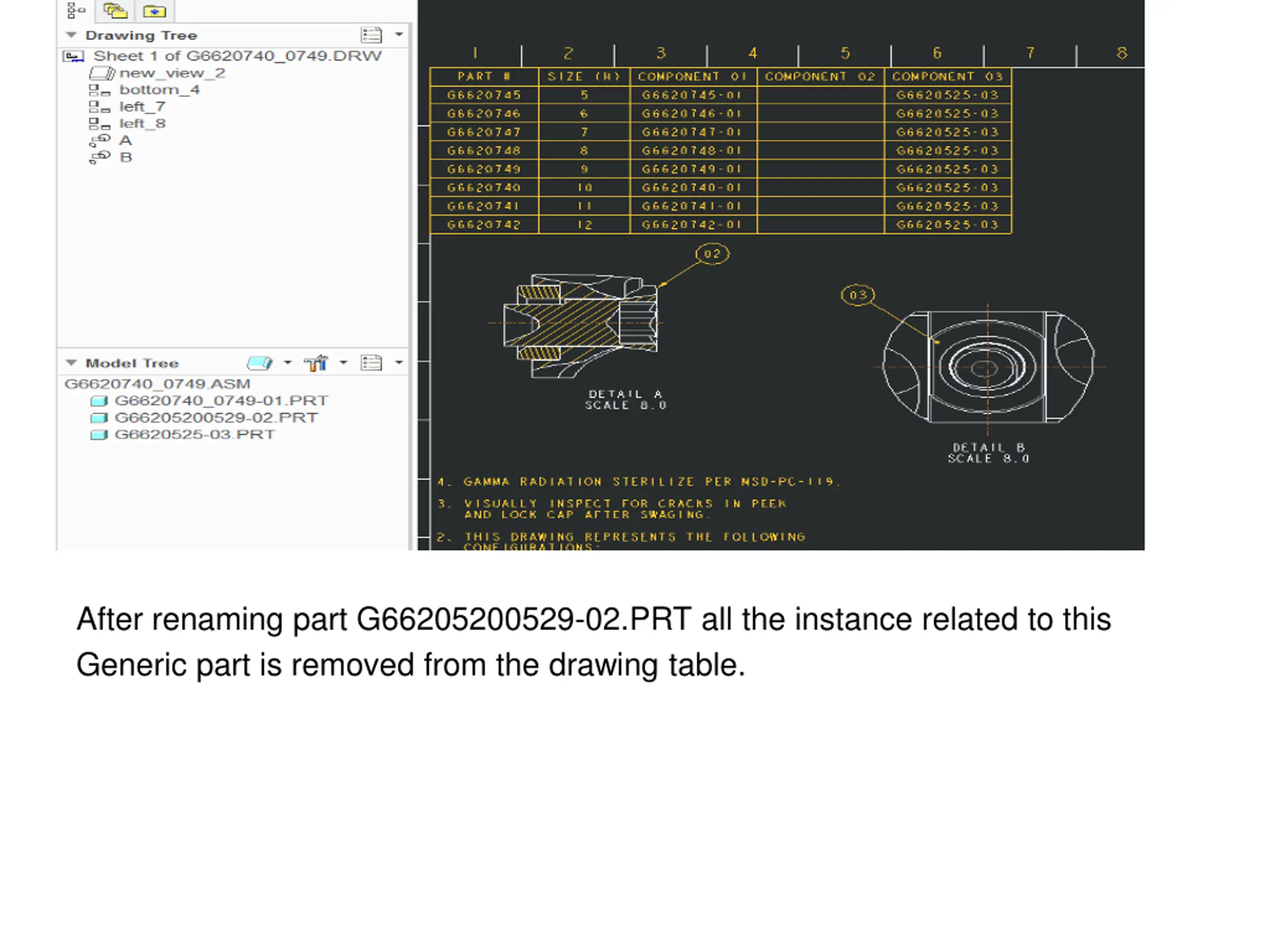
Task: Click the SIZE (H) table header
Action: click(584, 76)
